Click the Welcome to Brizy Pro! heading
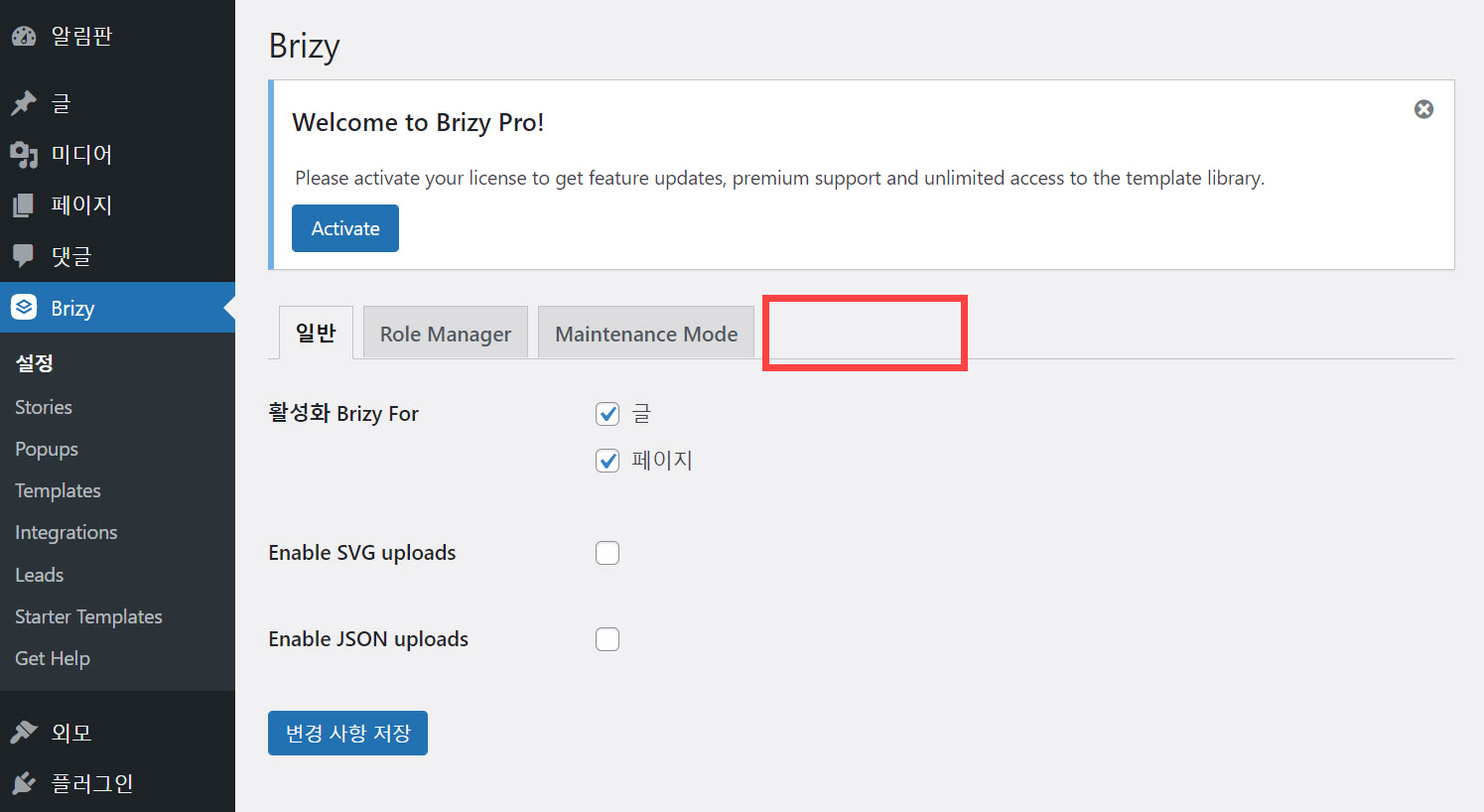The image size is (1484, 812). coord(418,122)
